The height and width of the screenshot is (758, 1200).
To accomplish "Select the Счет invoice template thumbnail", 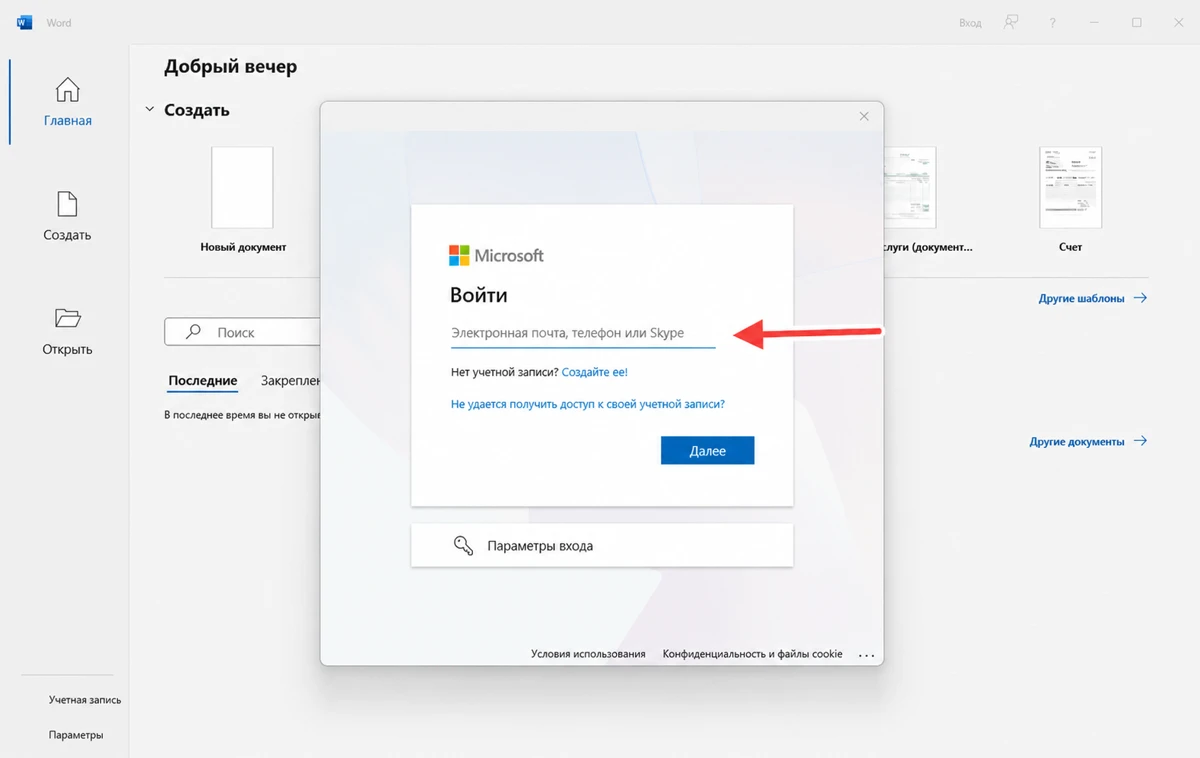I will point(1070,188).
